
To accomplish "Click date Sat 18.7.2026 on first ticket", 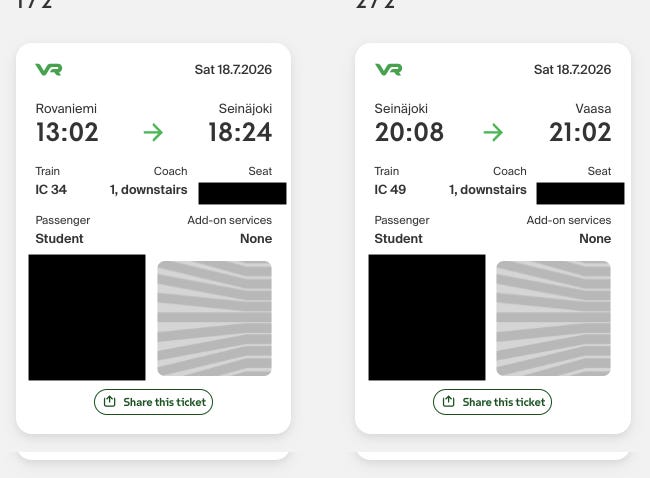I will (x=233, y=70).
